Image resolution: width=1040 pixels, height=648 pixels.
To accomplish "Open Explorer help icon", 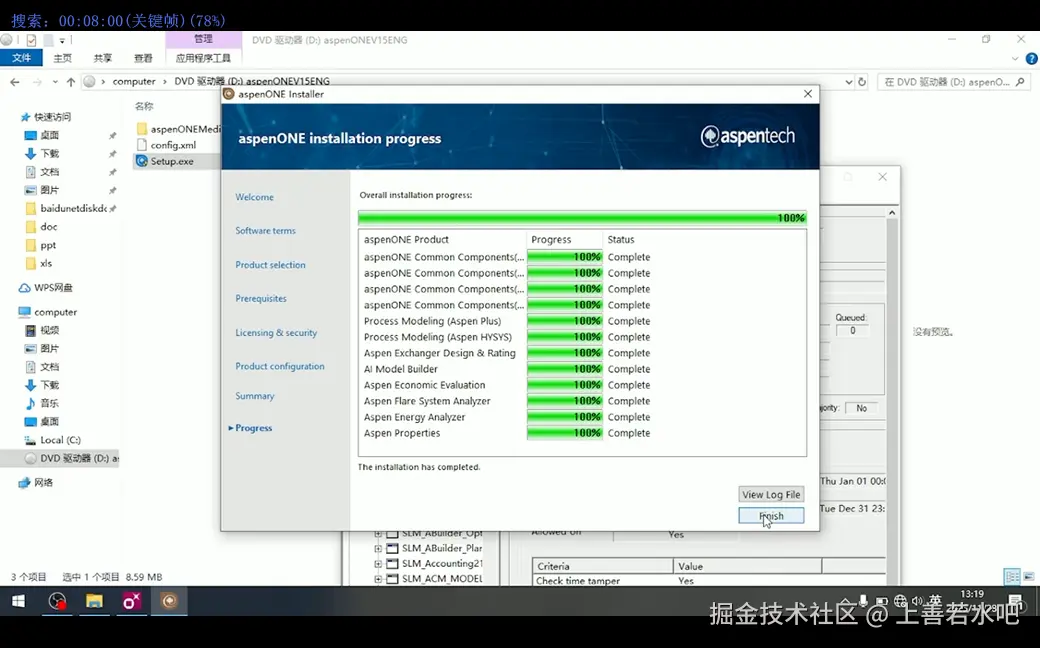I will [x=1031, y=58].
